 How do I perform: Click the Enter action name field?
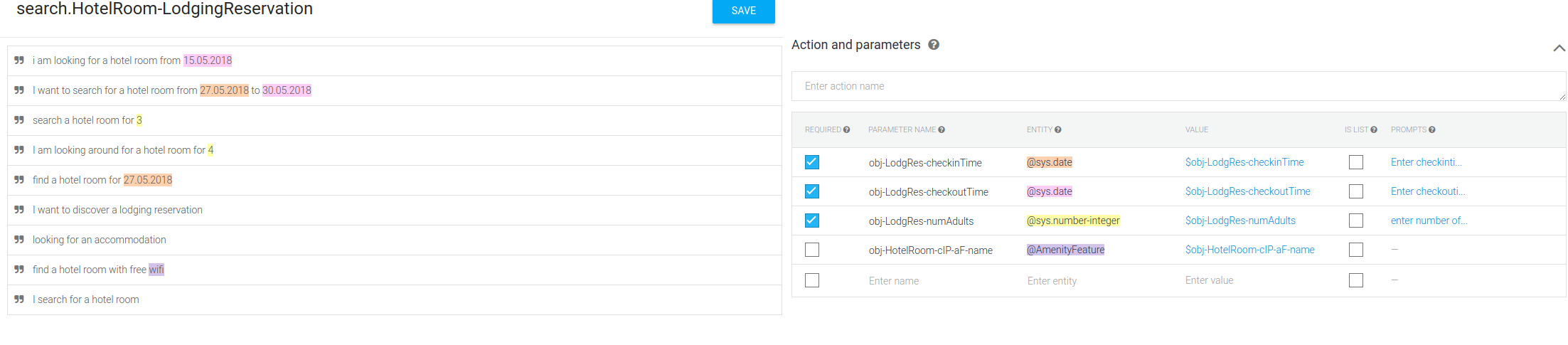coord(1178,86)
